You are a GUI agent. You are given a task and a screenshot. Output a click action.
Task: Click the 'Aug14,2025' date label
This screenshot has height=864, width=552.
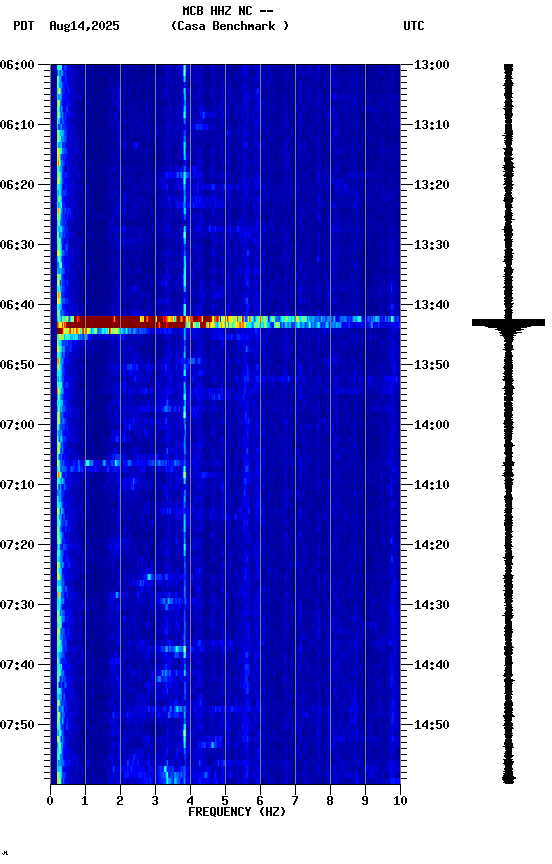[84, 26]
